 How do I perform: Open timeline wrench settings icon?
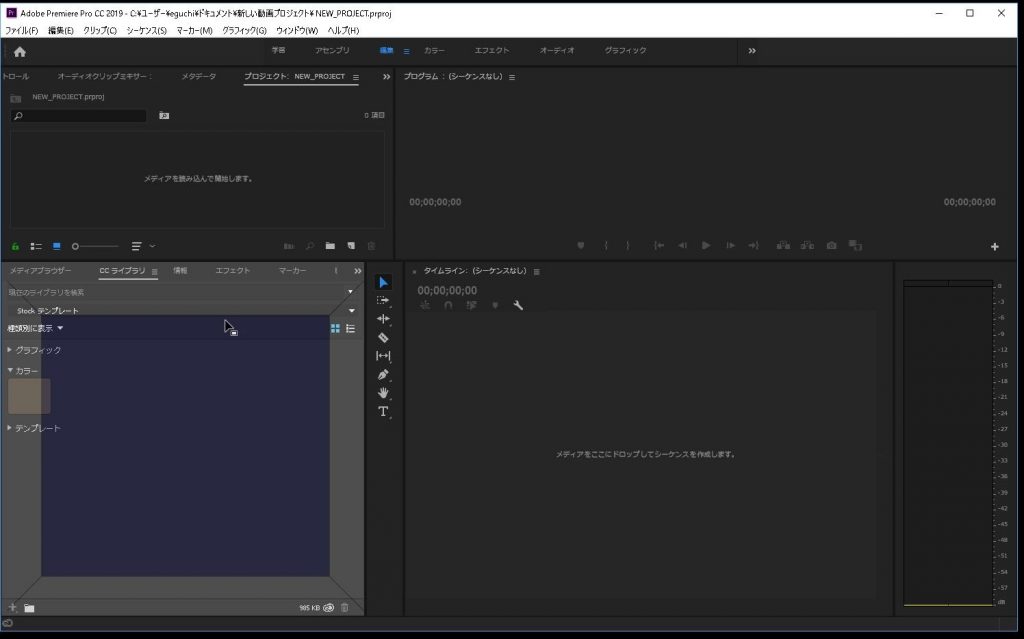pyautogui.click(x=518, y=306)
